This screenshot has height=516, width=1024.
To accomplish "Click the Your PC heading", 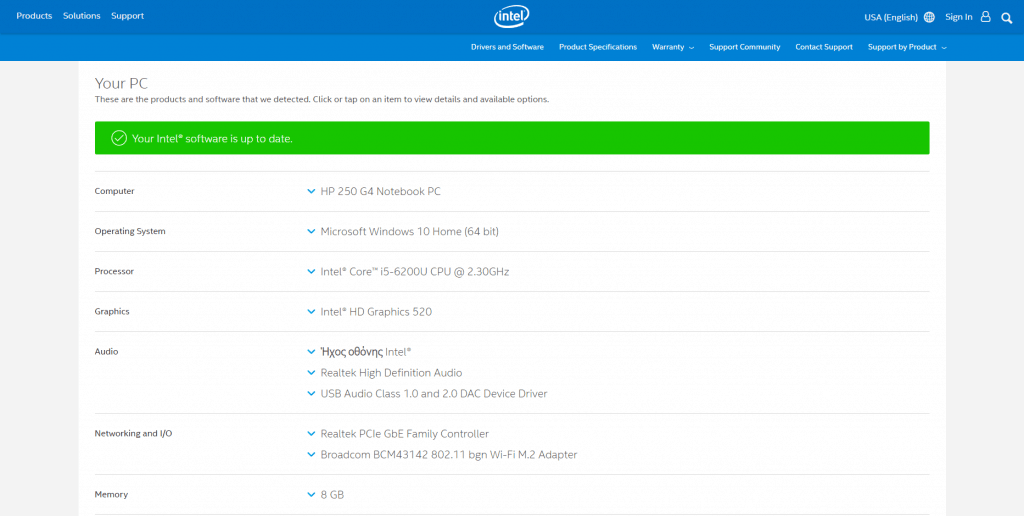I will [x=121, y=84].
